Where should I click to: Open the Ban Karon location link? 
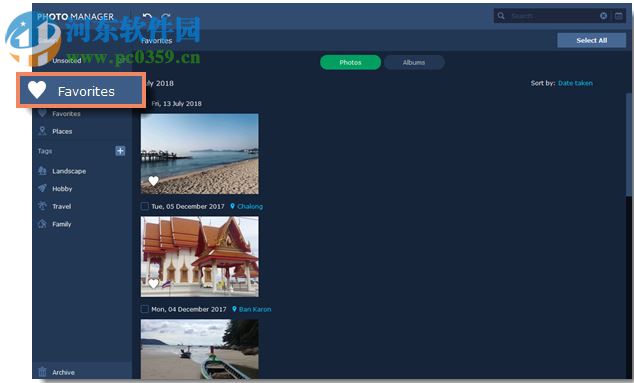255,309
